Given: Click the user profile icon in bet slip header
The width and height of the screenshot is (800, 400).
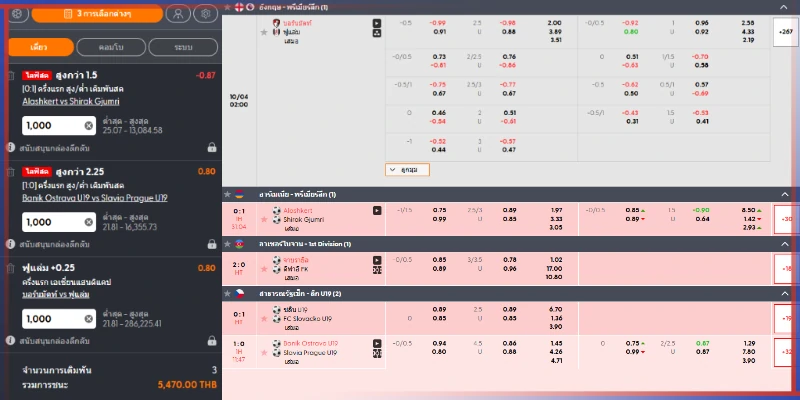Looking at the screenshot, I should click(176, 14).
